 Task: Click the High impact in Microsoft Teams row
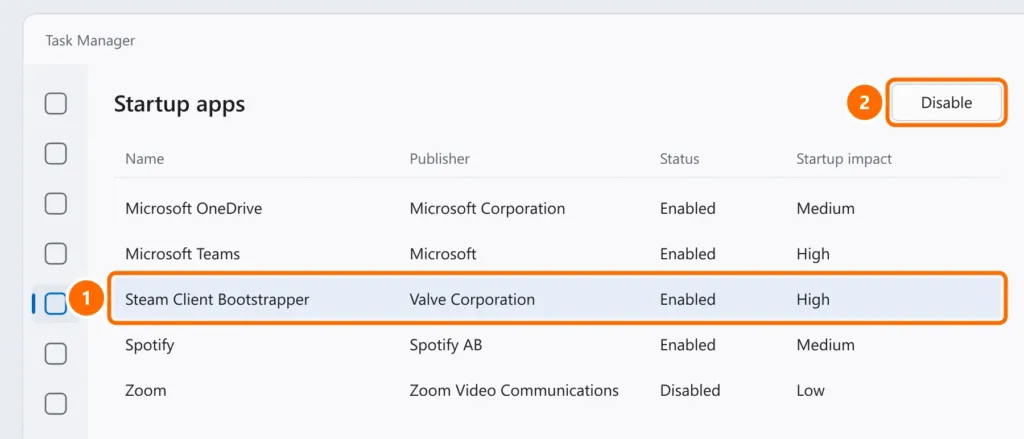[813, 253]
